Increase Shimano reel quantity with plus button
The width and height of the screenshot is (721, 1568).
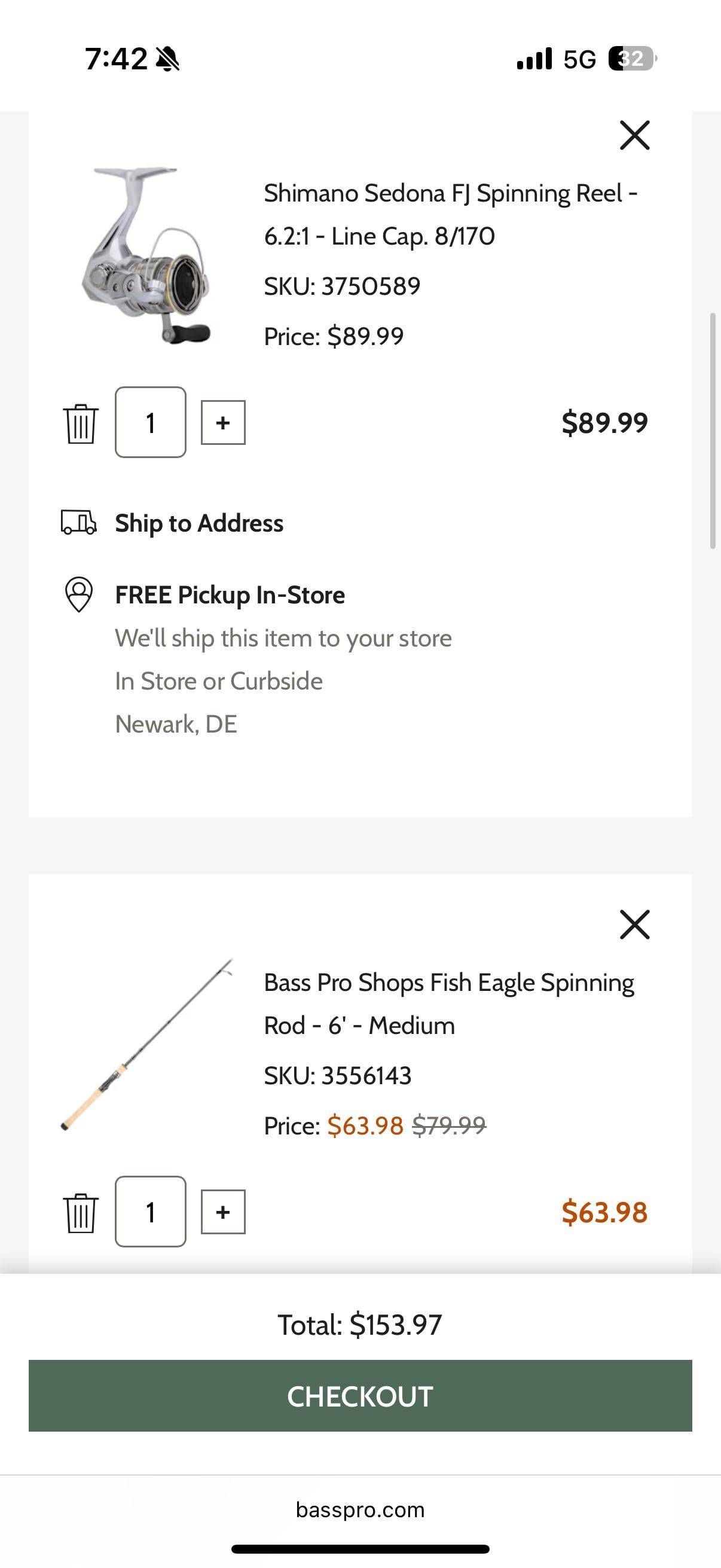[x=222, y=422]
